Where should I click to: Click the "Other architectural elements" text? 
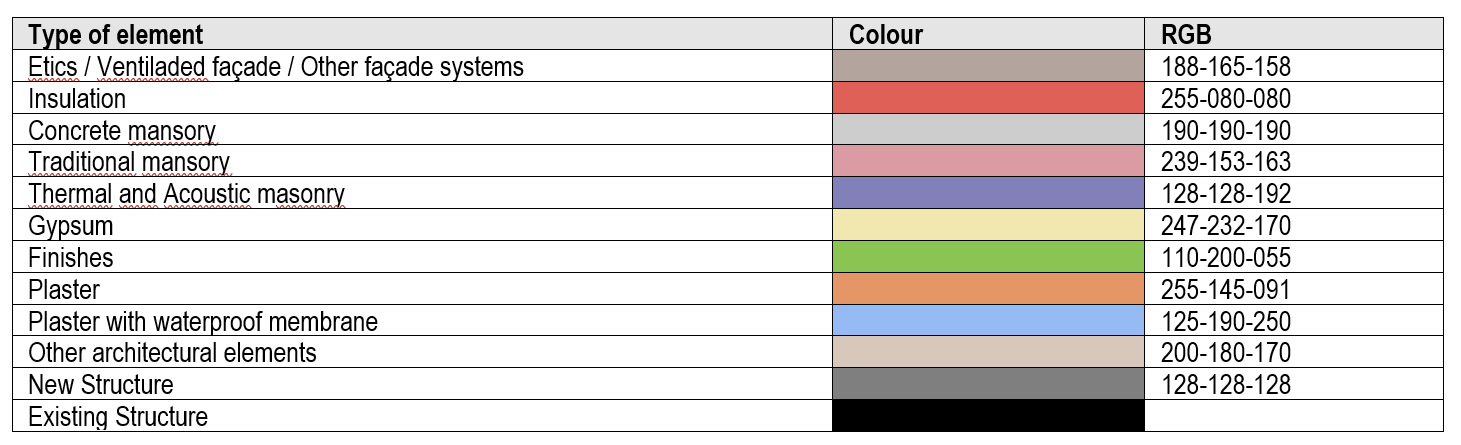(x=172, y=353)
